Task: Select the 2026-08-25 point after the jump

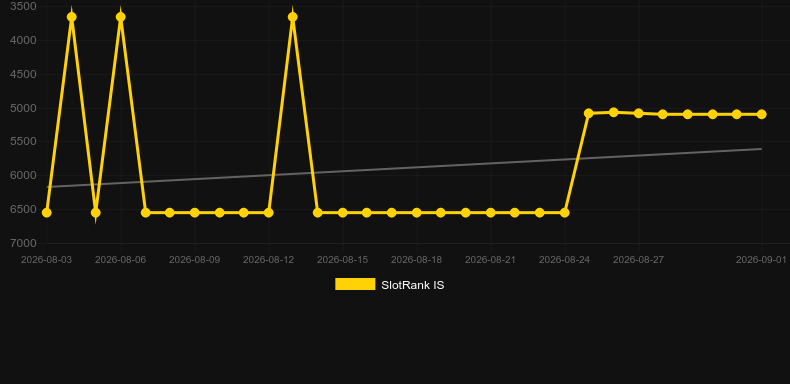Action: [588, 113]
